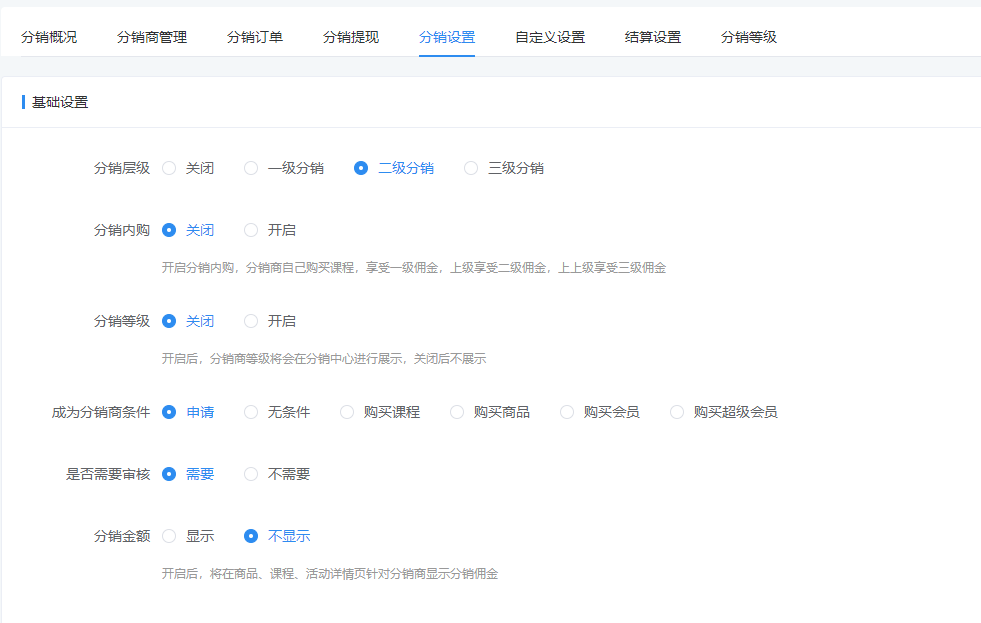Click the hint text about 显示分销佣金

point(330,574)
